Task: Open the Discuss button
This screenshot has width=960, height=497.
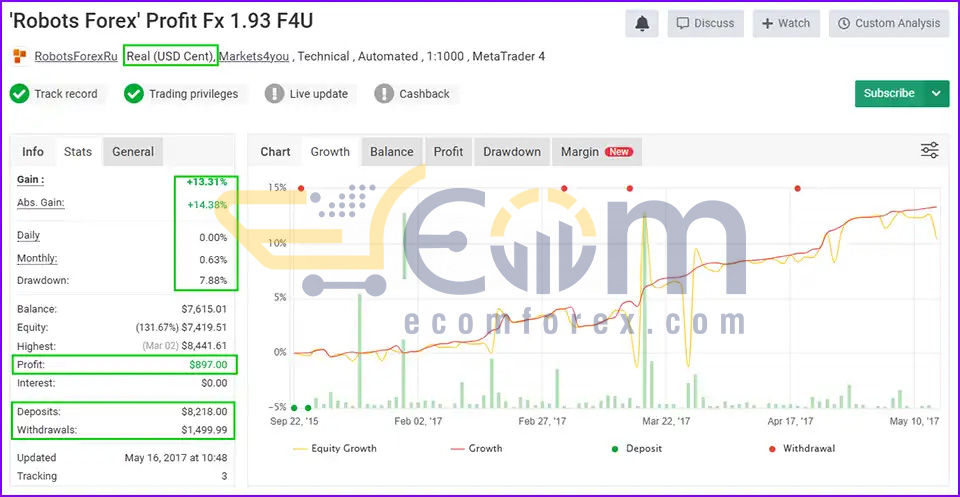Action: pyautogui.click(x=705, y=24)
